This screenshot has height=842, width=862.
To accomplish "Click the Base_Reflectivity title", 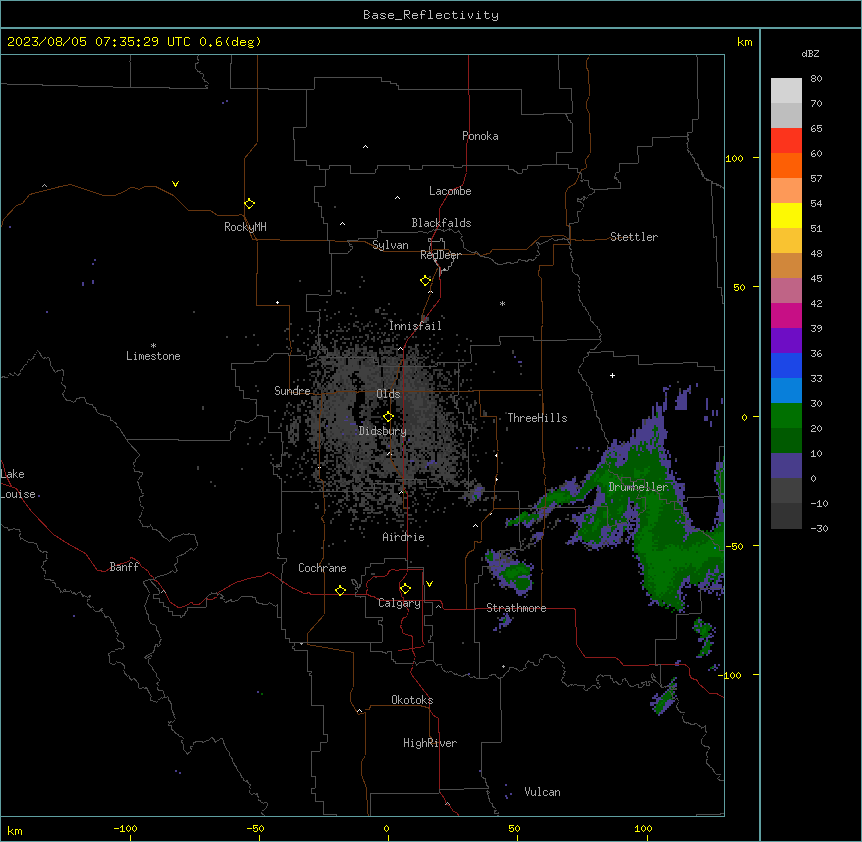I will click(431, 15).
